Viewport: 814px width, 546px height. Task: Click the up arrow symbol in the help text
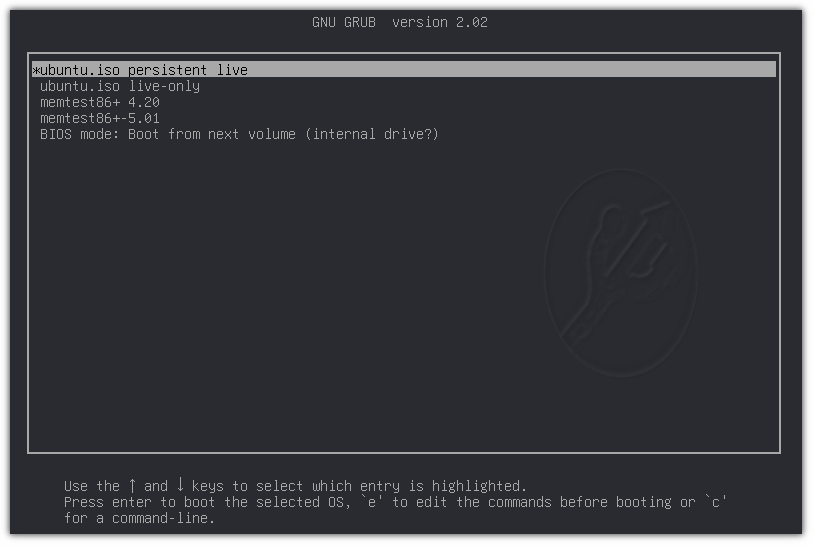132,486
